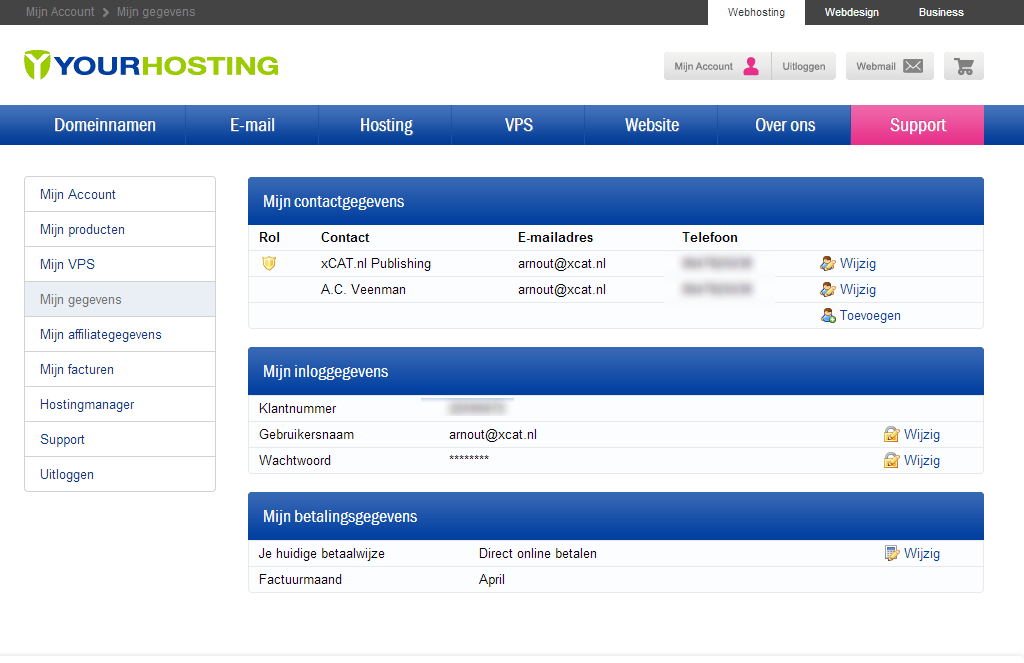Click Wijzig next to Gebruikersnaam
Viewport: 1024px width, 663px height.
click(921, 435)
